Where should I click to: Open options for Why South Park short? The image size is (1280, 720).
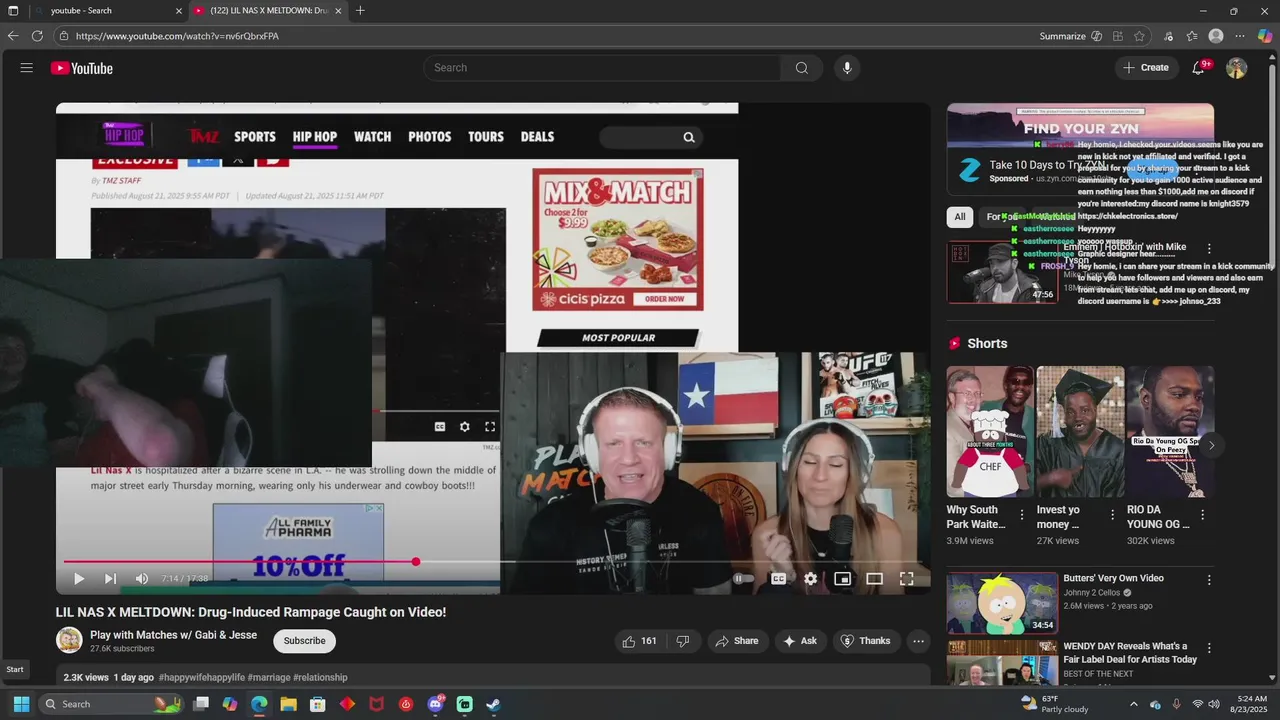1021,515
